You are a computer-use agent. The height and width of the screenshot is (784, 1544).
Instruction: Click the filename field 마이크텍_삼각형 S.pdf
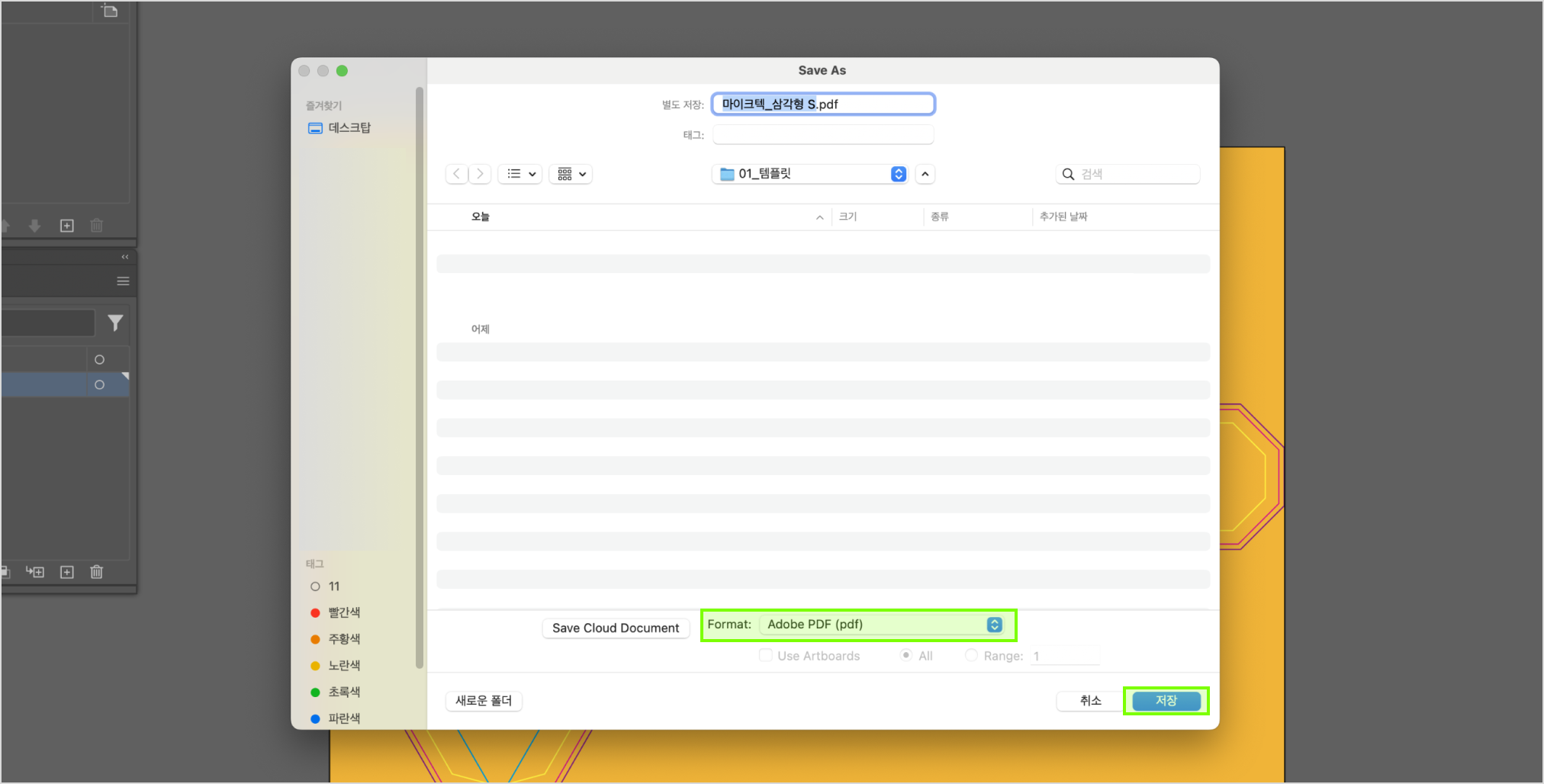coord(822,104)
